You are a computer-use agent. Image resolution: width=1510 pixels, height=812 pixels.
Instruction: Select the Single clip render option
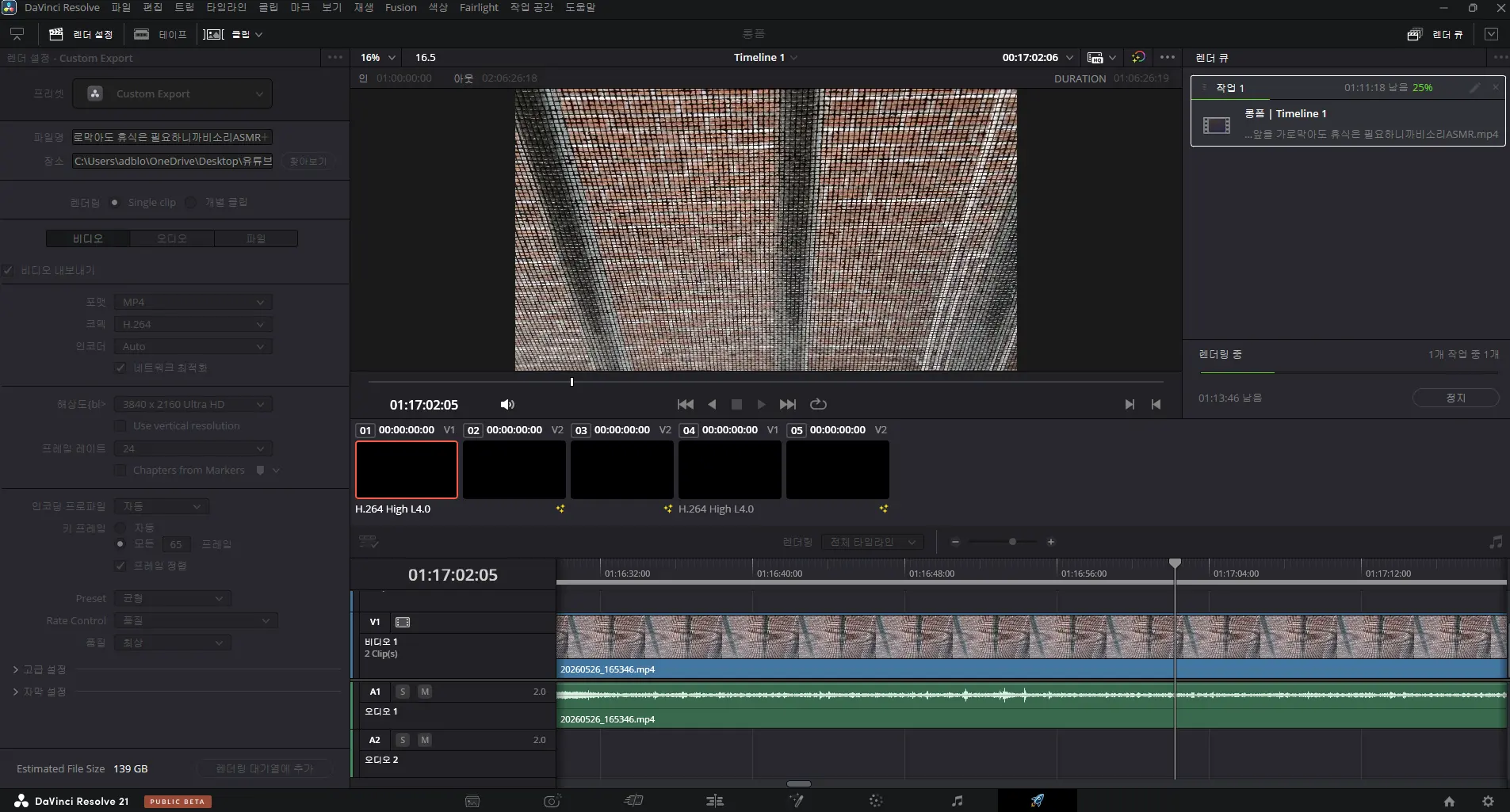point(115,203)
